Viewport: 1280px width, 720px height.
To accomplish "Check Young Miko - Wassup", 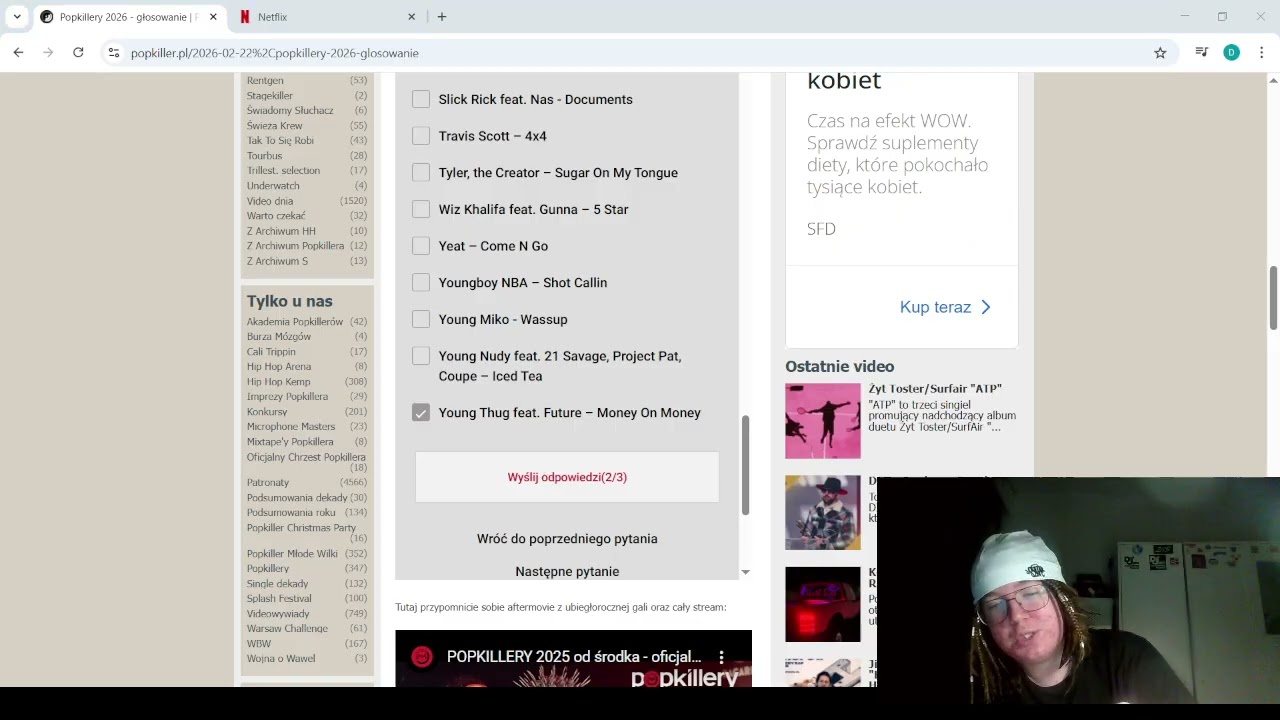I will [421, 319].
